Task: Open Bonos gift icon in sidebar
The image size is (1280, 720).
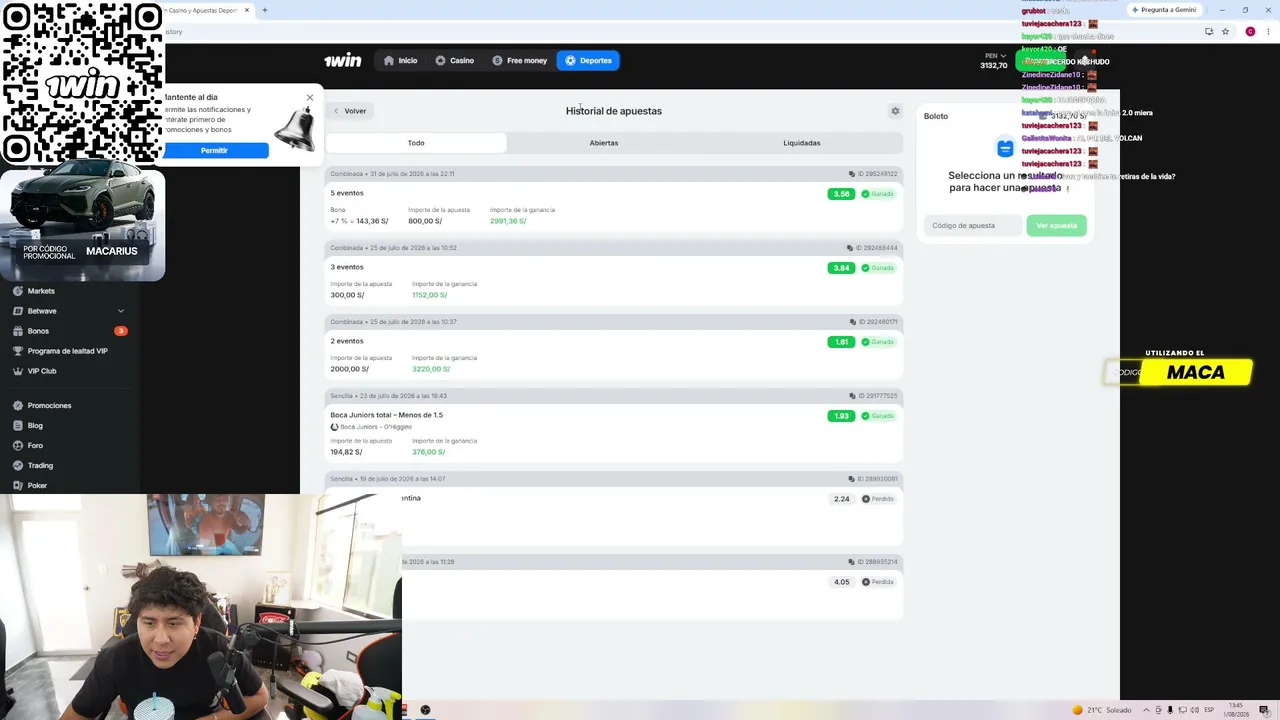Action: tap(18, 331)
